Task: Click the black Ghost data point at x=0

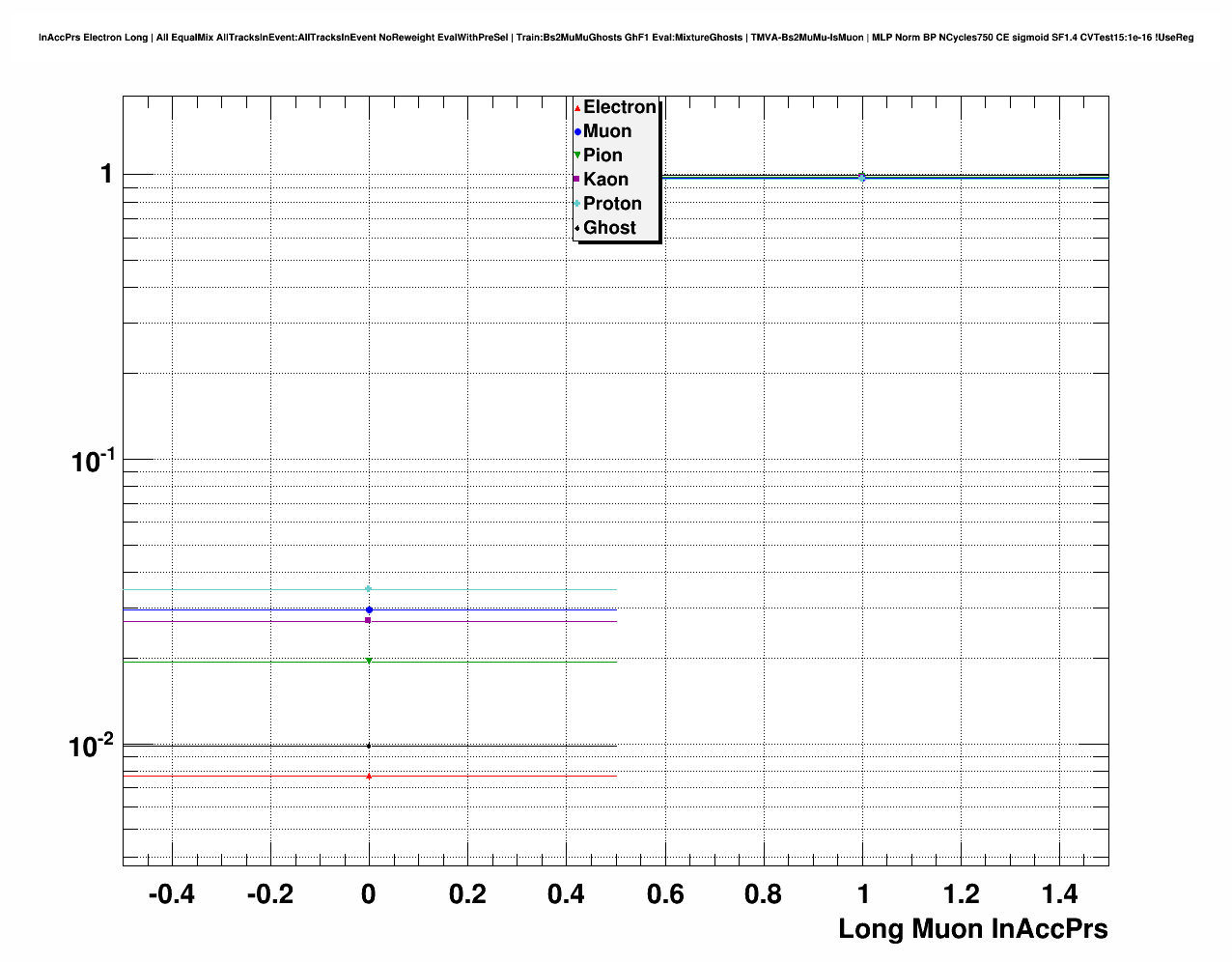Action: pos(369,746)
